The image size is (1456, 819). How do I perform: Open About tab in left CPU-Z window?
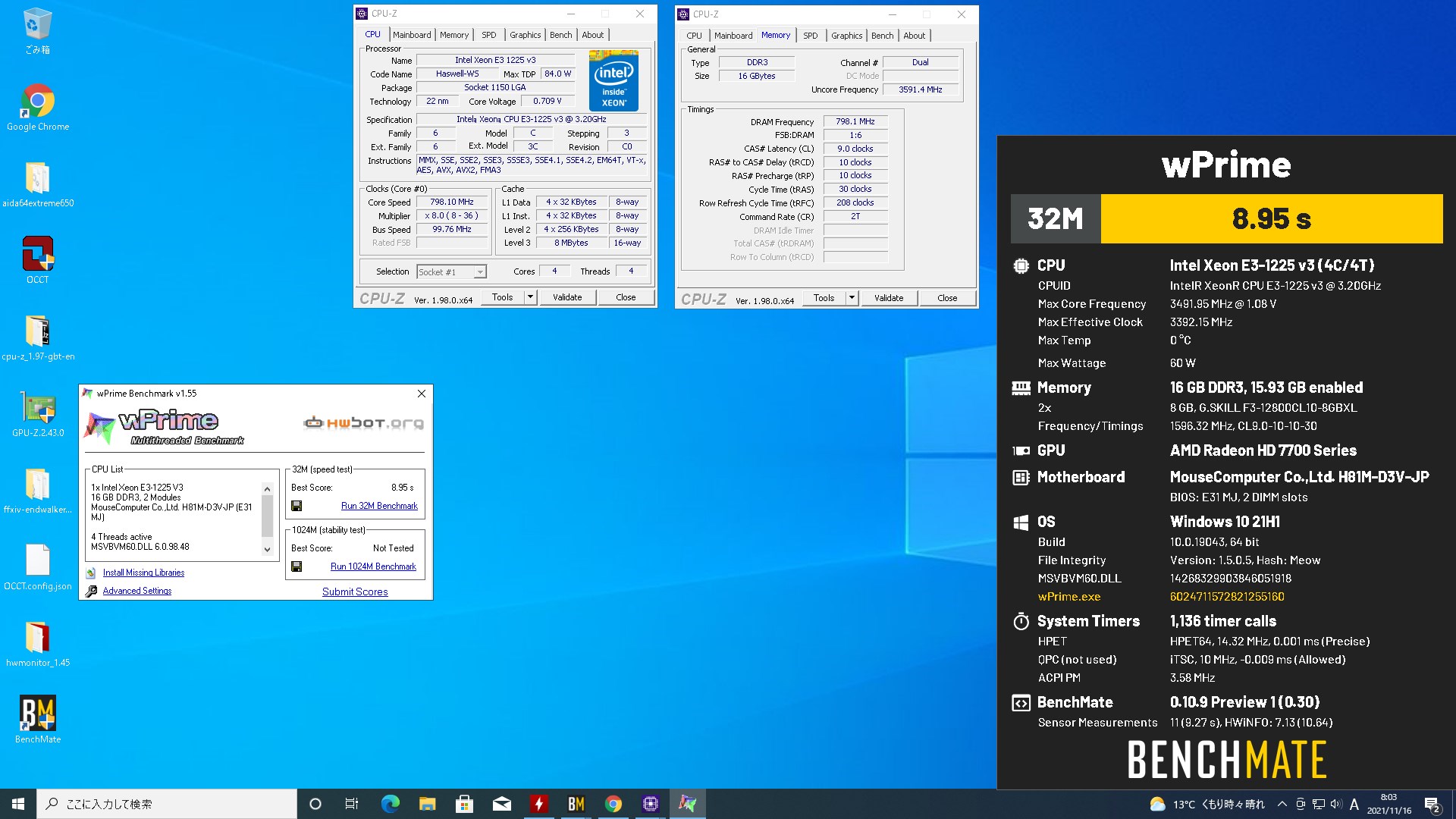tap(593, 35)
